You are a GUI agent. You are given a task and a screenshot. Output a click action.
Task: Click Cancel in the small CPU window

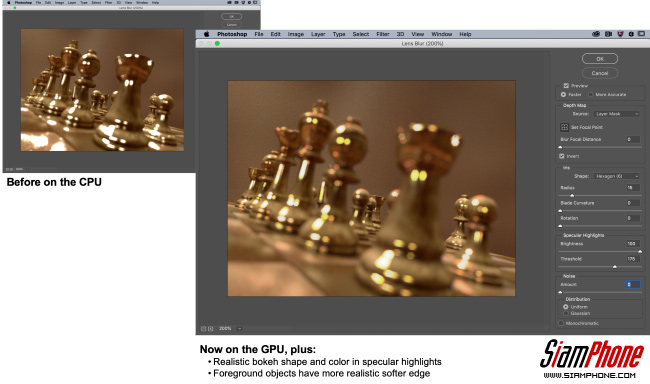[231, 24]
